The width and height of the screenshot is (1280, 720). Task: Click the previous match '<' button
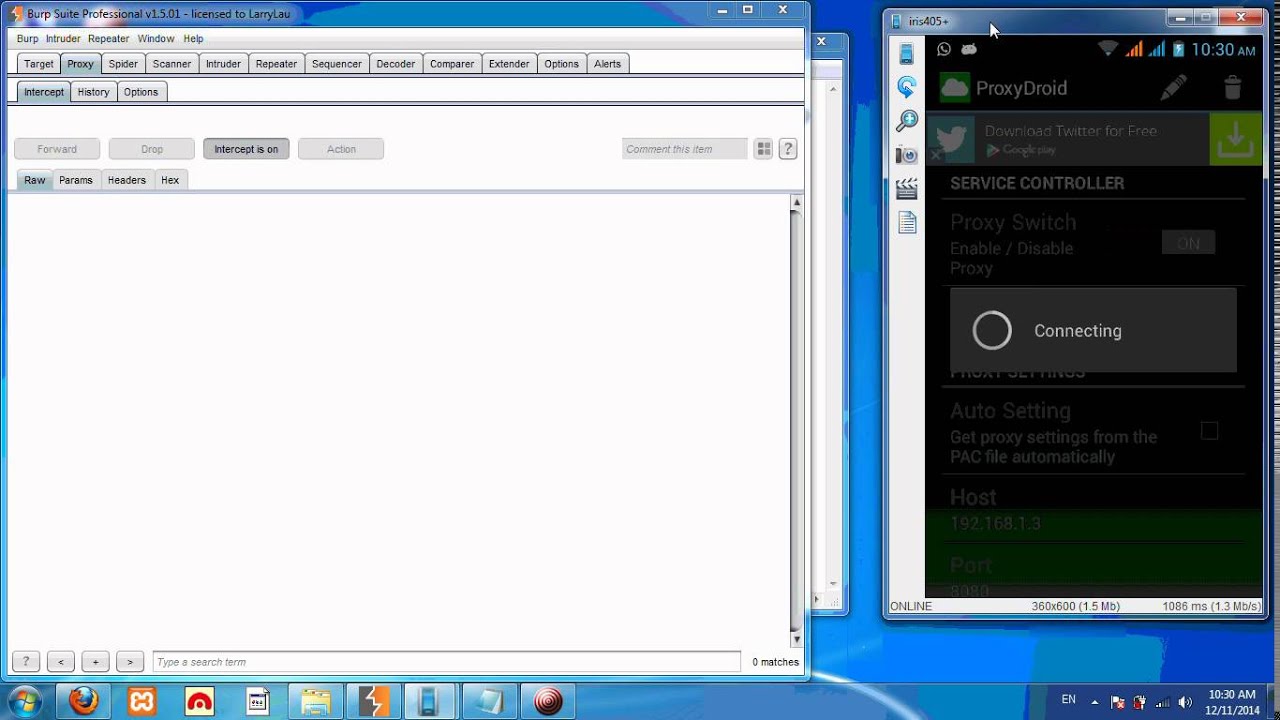point(61,662)
